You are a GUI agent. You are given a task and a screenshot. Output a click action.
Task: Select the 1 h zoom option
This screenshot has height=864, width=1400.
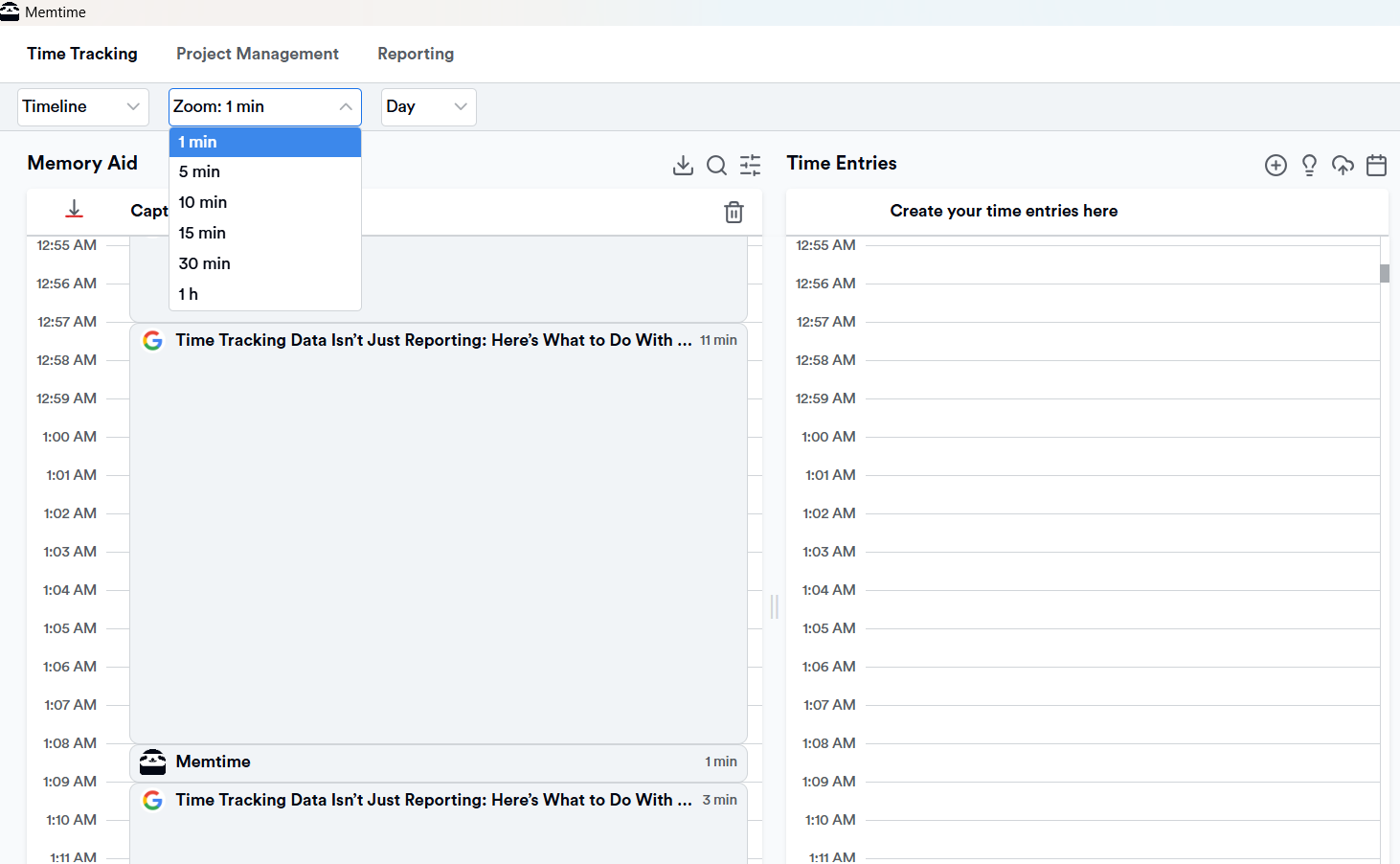click(188, 294)
